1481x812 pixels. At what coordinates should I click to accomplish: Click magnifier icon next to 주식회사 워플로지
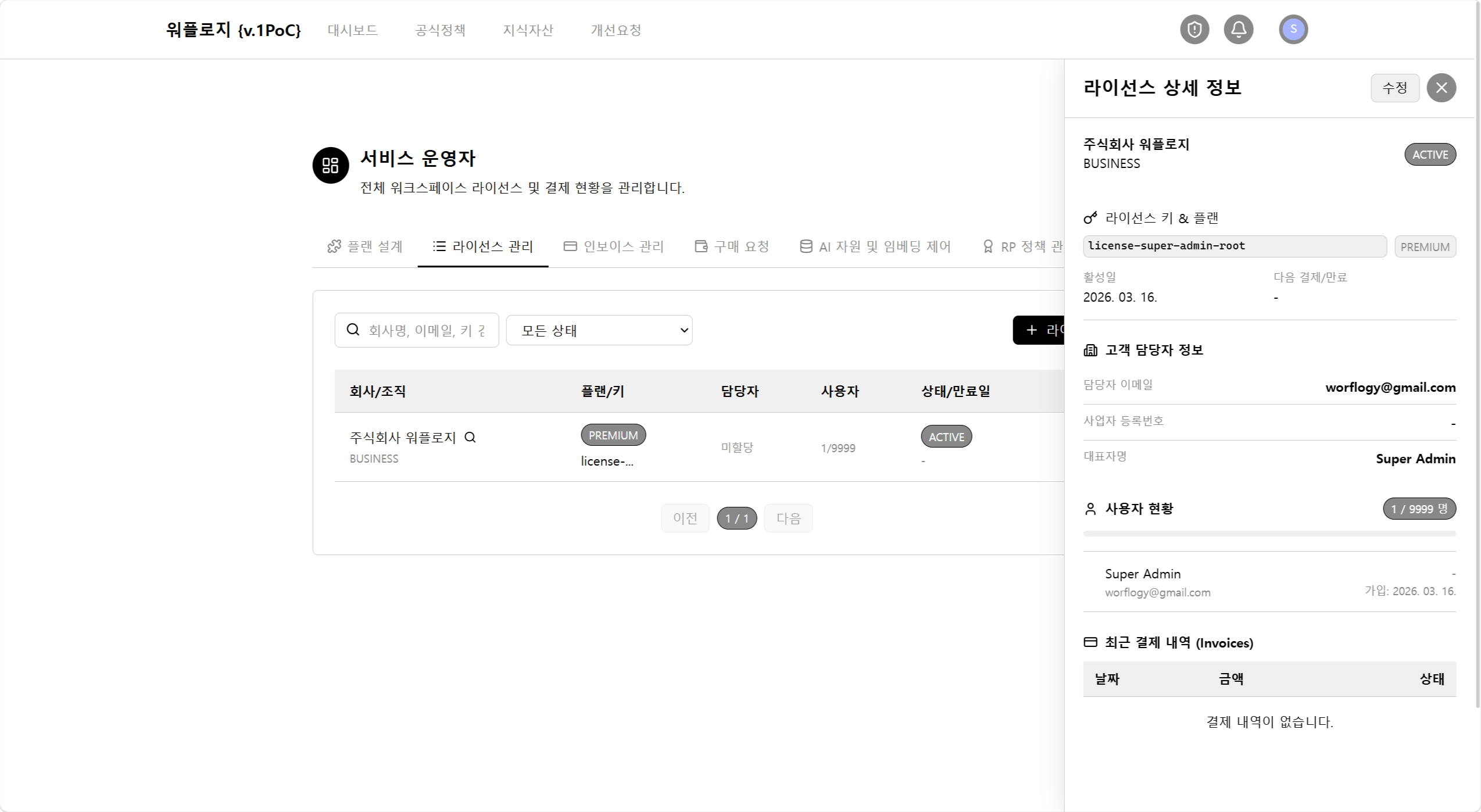pos(470,437)
